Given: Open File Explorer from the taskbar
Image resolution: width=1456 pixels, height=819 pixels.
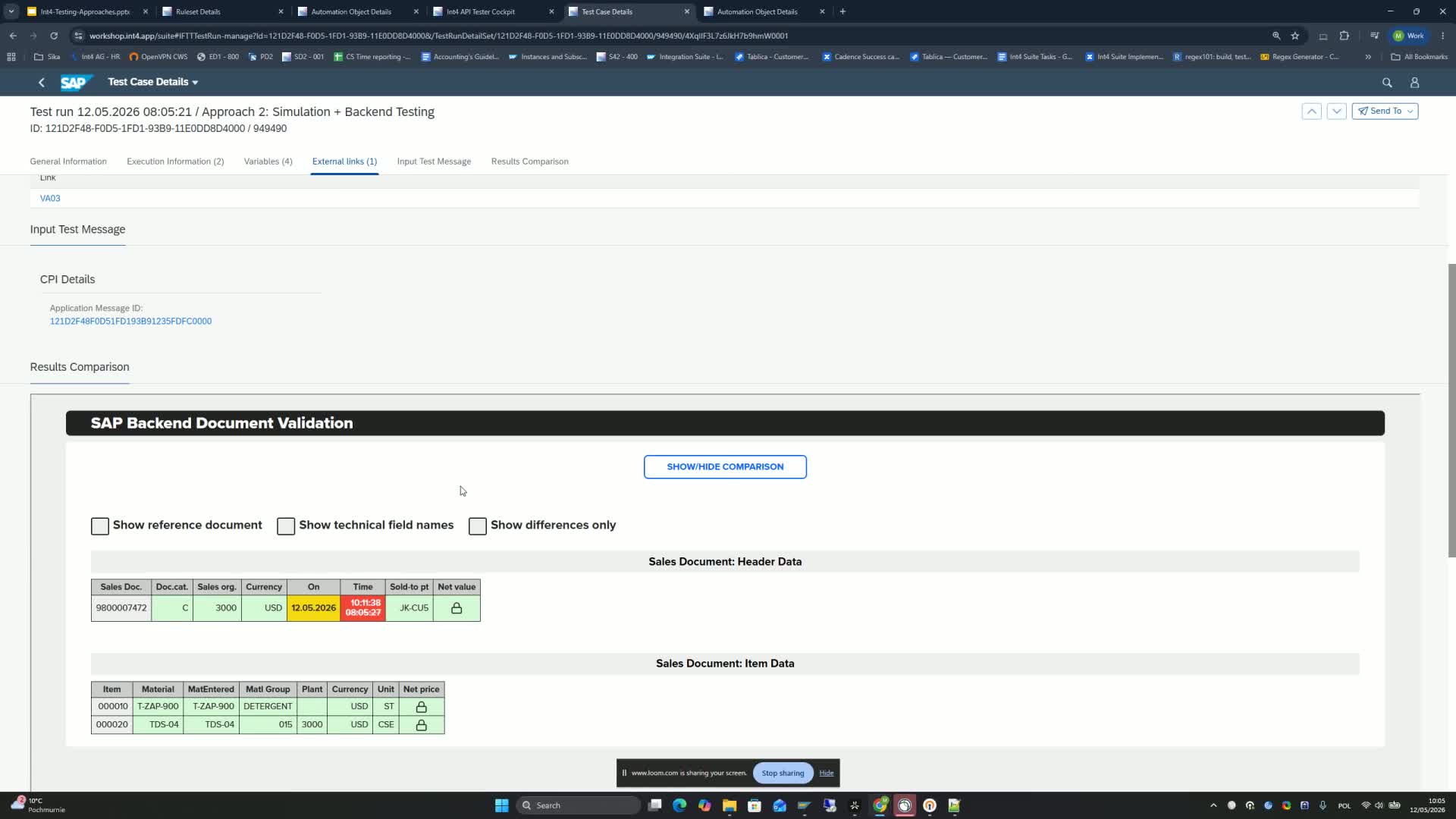Looking at the screenshot, I should tap(730, 805).
